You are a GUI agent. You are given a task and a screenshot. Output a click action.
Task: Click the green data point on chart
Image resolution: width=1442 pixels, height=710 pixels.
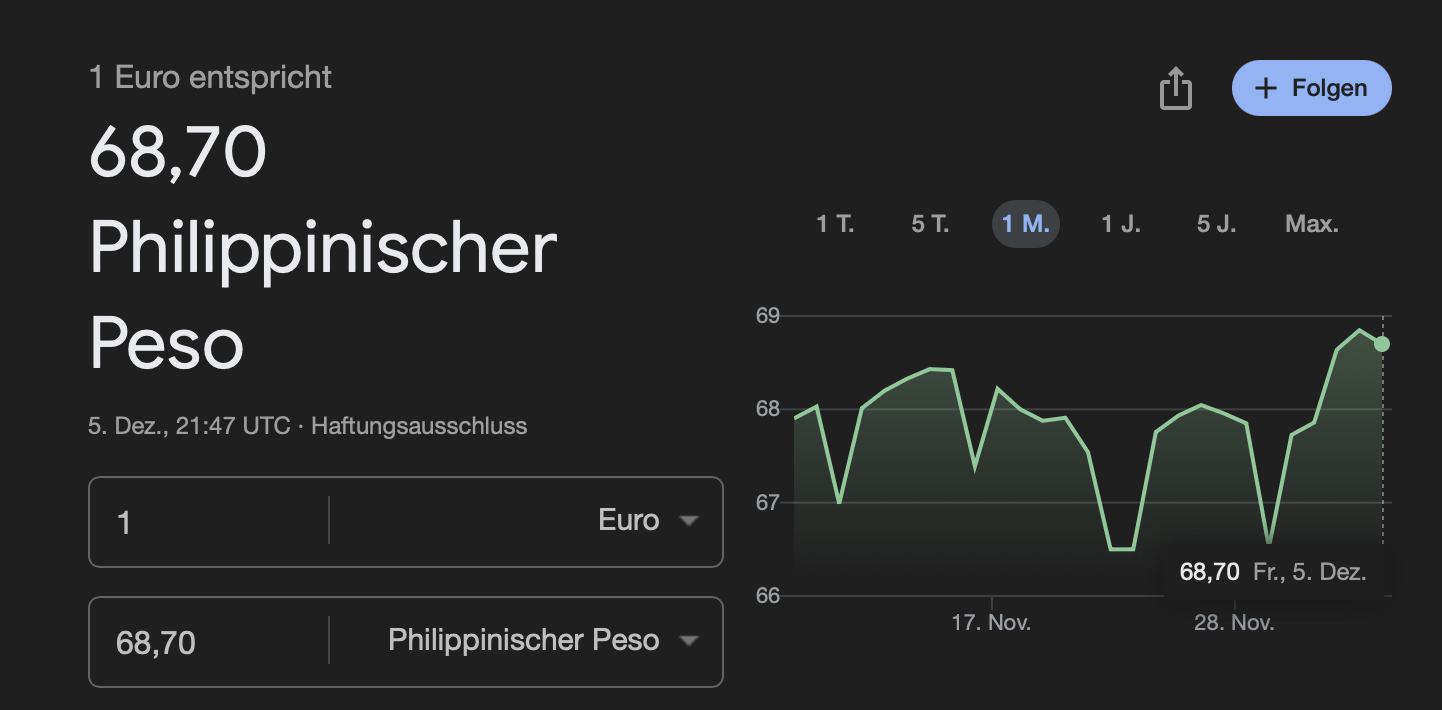click(1382, 344)
